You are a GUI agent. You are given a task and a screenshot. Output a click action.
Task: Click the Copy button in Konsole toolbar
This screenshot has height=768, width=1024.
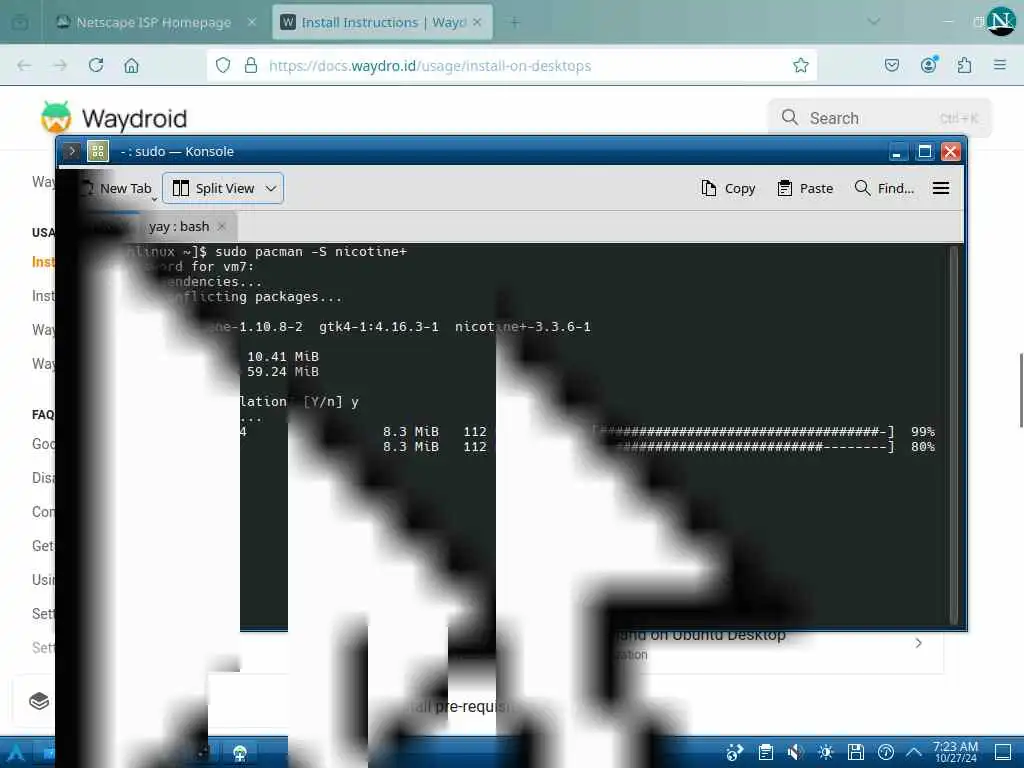(x=728, y=188)
